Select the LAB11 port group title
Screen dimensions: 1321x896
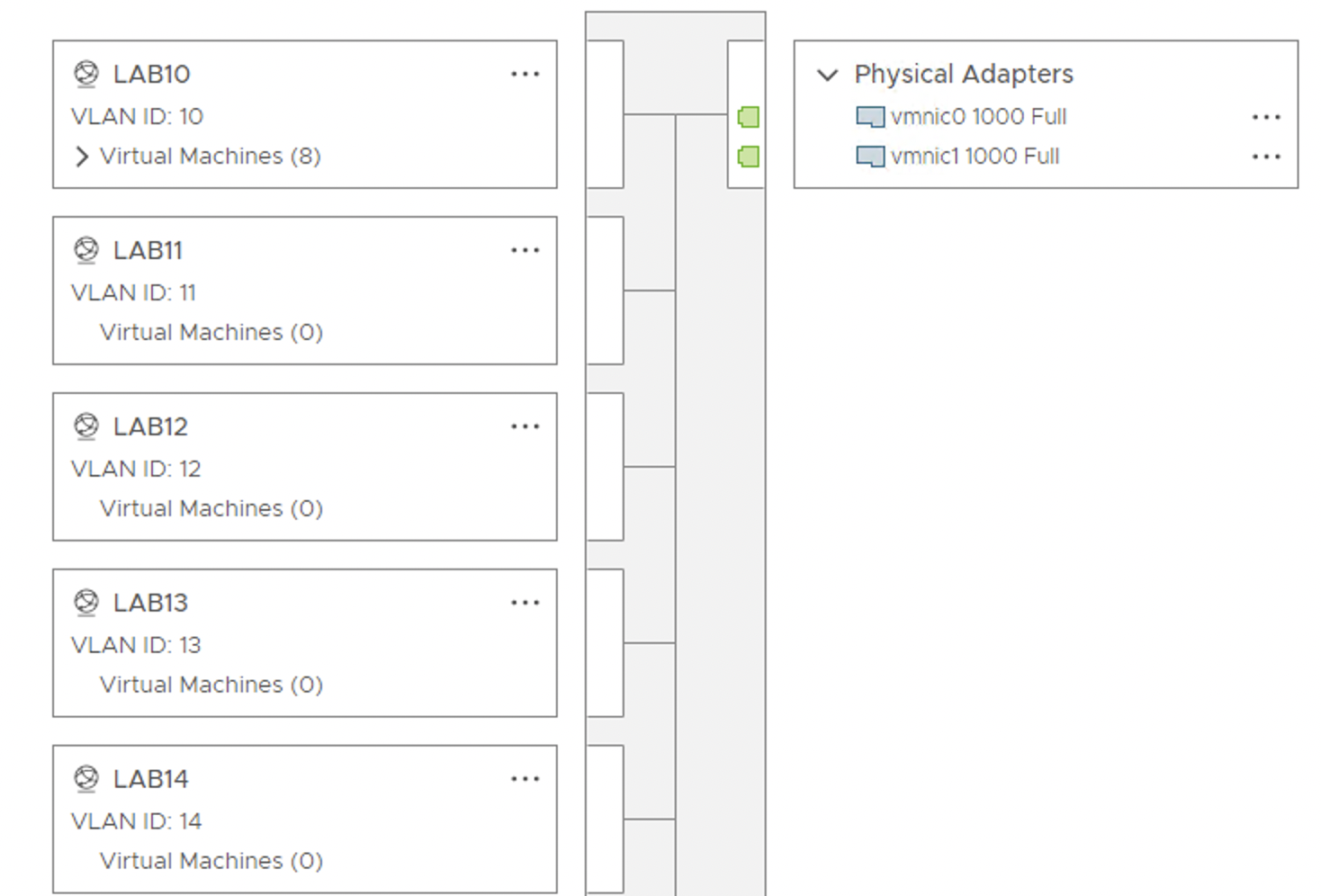148,250
